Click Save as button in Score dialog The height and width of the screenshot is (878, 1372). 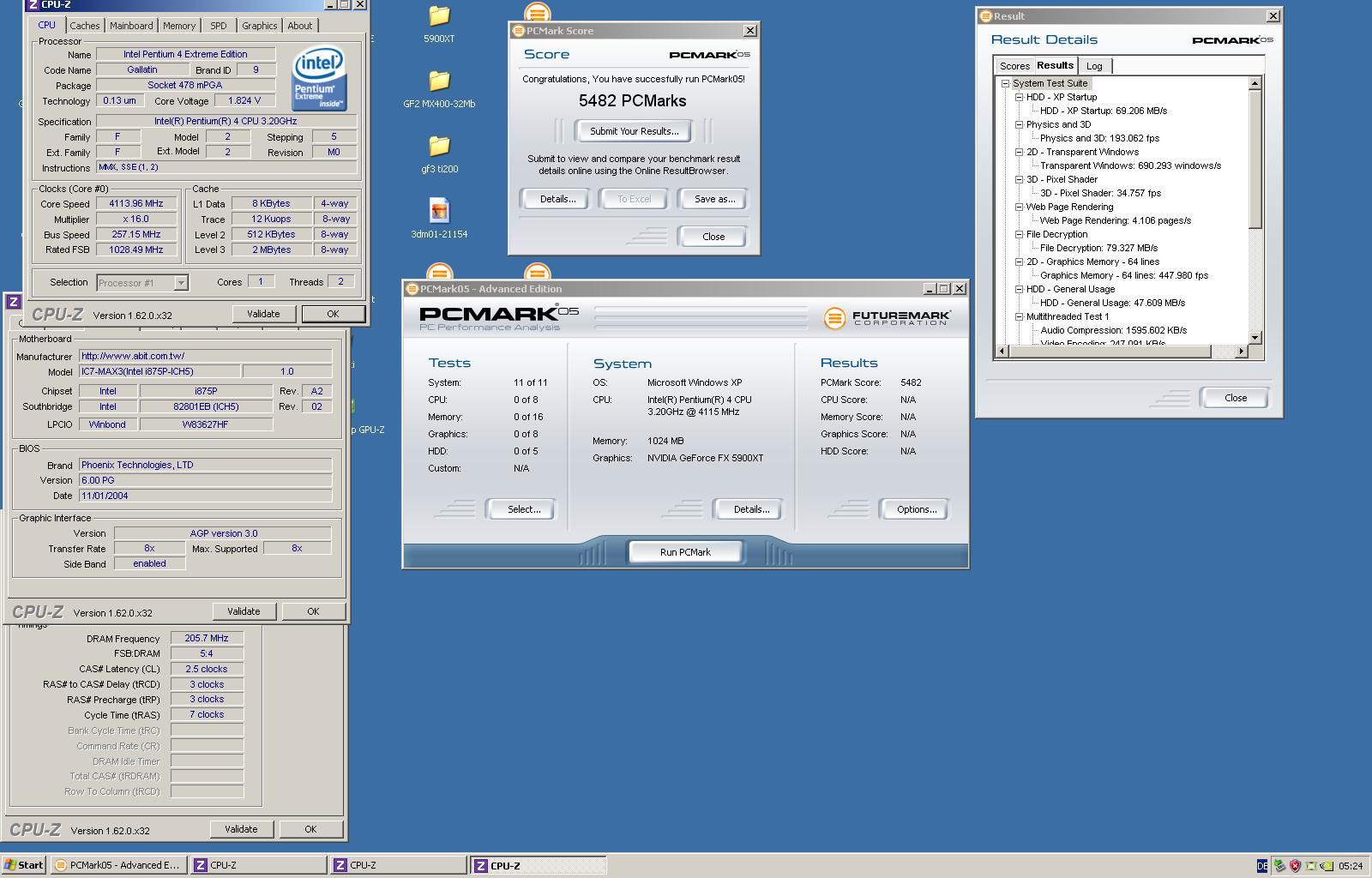[x=714, y=199]
